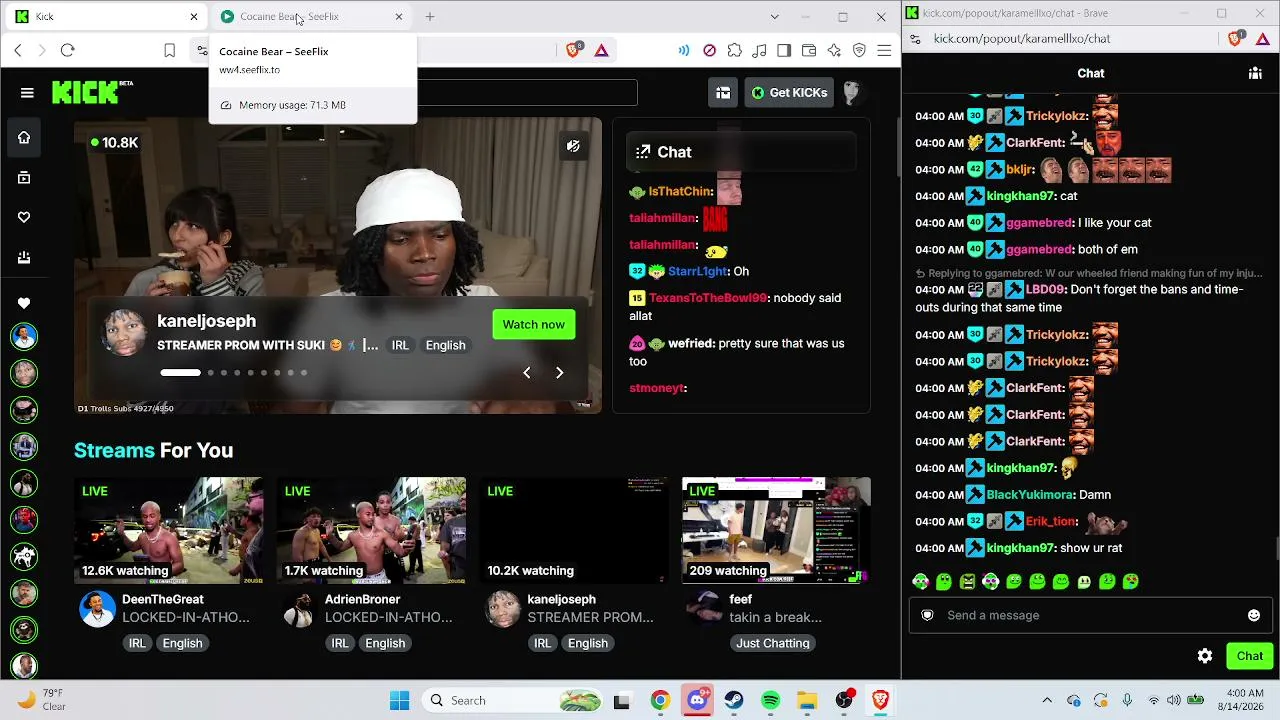Open the Brave VPN shield icon
The image size is (1280, 720).
(x=859, y=50)
